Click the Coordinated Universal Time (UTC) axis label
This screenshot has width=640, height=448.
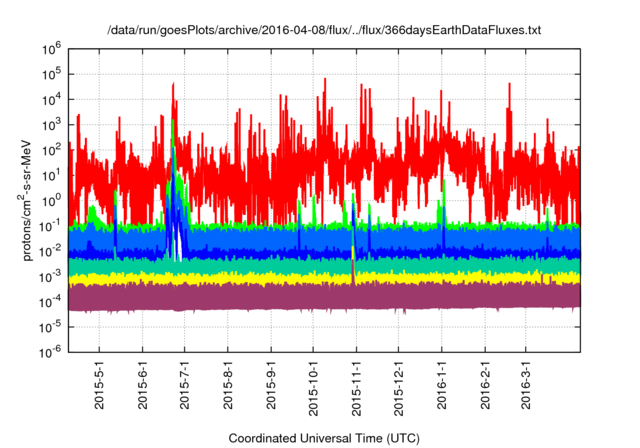click(324, 438)
